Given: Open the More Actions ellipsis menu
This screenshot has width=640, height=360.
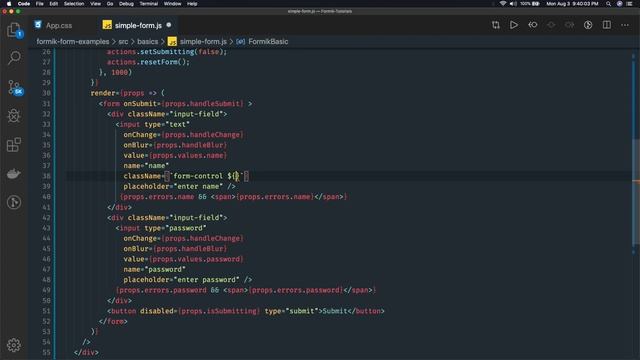Looking at the screenshot, I should (625, 25).
